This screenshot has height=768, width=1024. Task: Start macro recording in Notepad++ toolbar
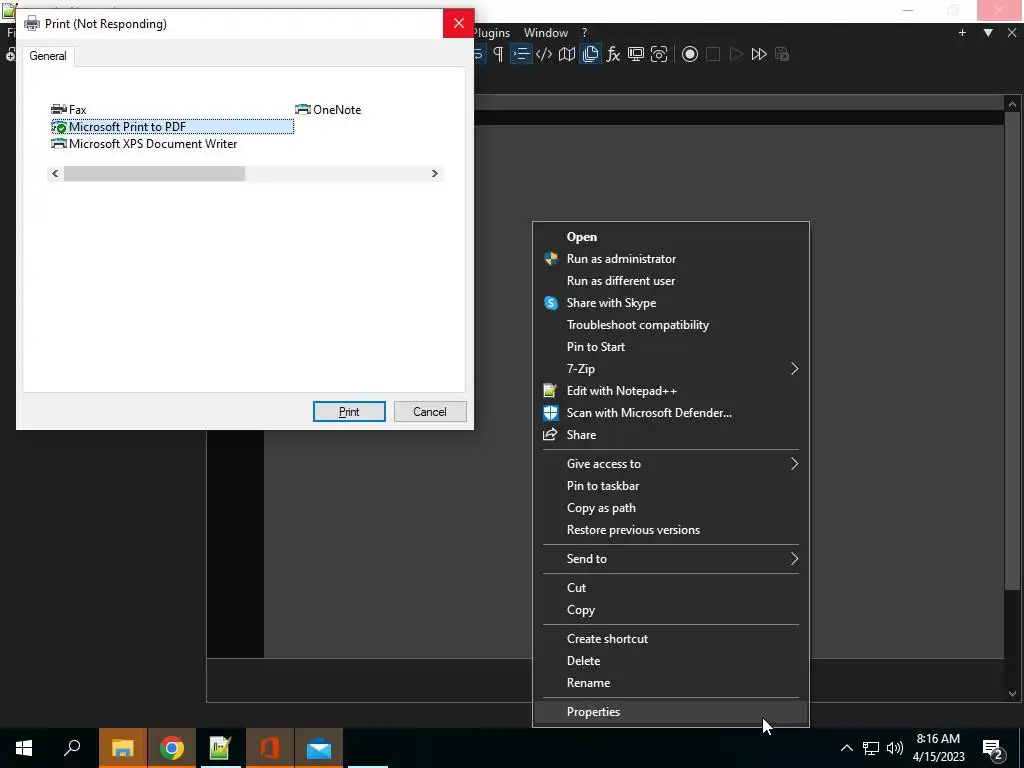coord(690,54)
